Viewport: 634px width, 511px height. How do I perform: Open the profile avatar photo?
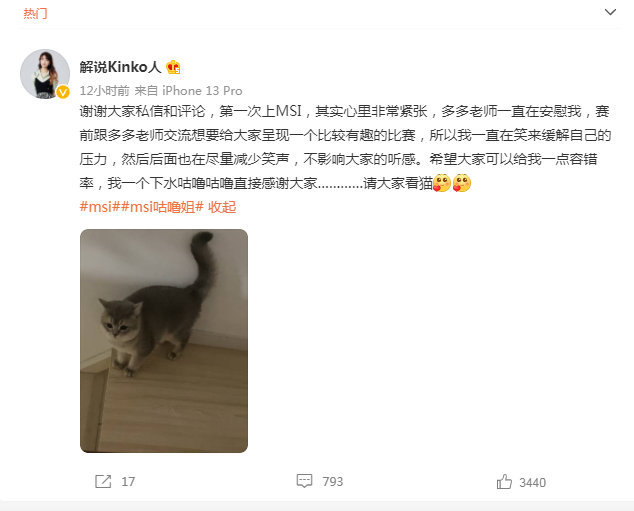45,74
